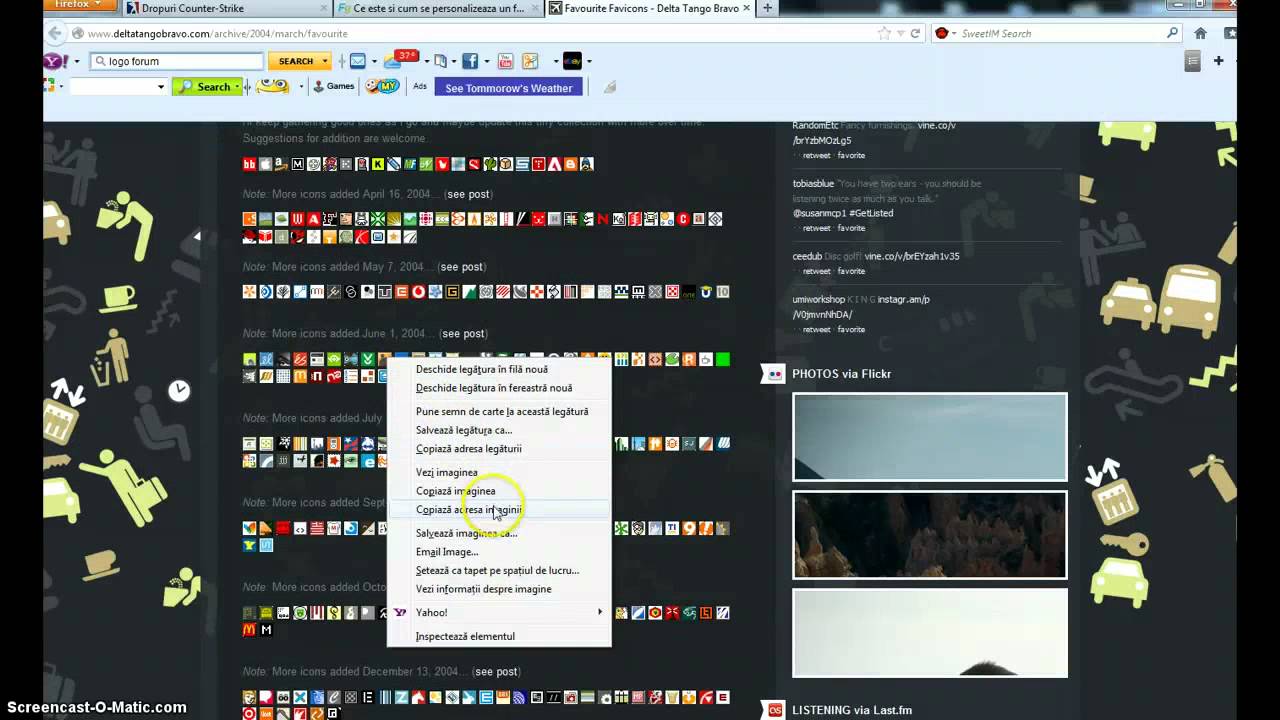Open the Yahoo Mail envelope icon
The image size is (1280, 720).
(x=358, y=61)
